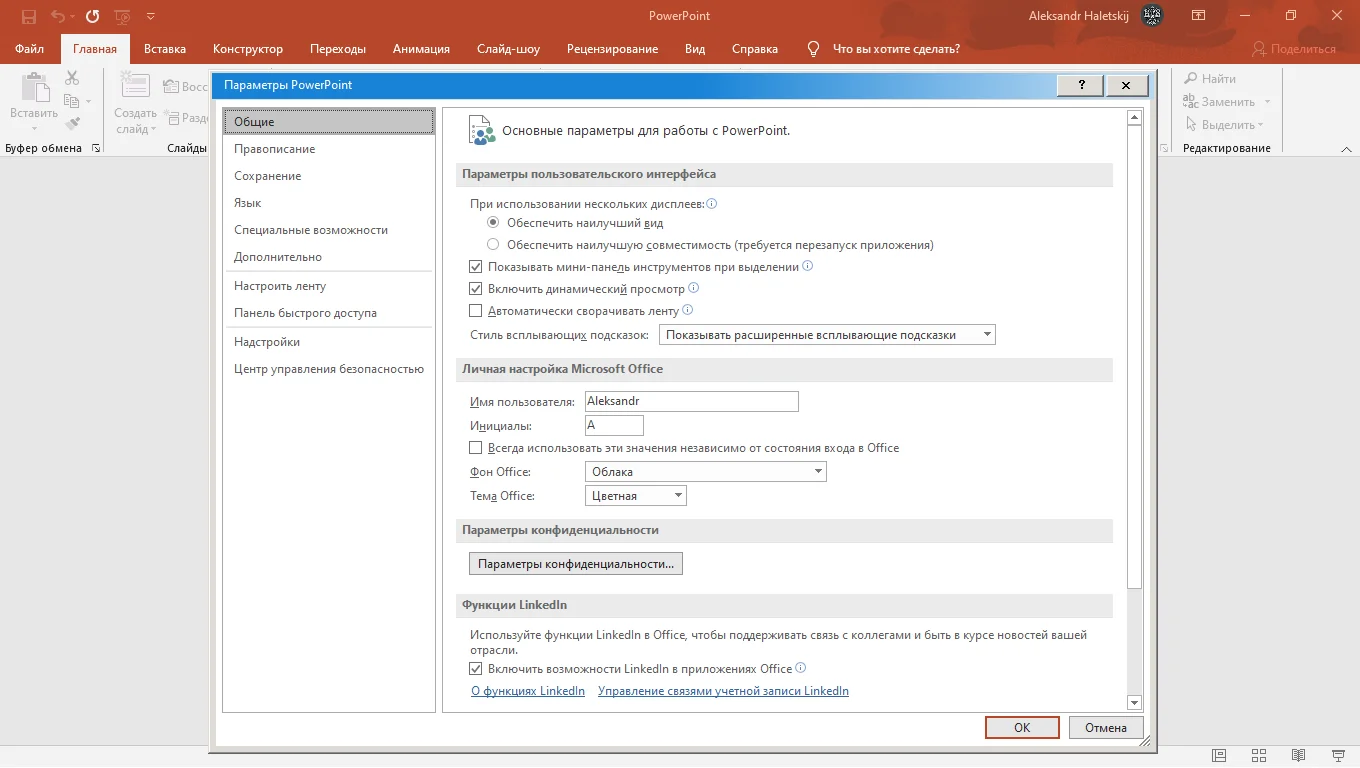Switch to the Вставка ribbon tab
The width and height of the screenshot is (1360, 768).
[x=165, y=49]
